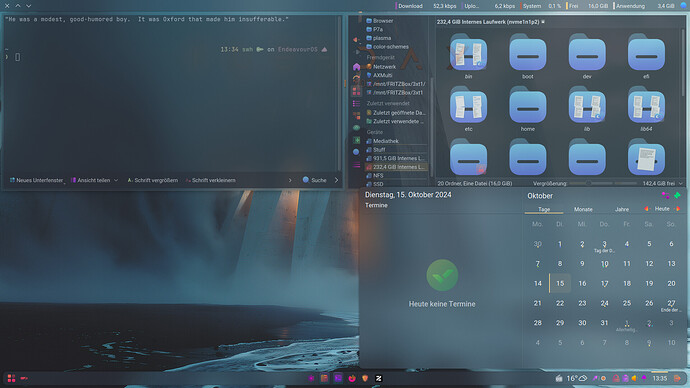The image size is (690, 388).
Task: Open the Brave browser taskbar icon
Action: [365, 378]
